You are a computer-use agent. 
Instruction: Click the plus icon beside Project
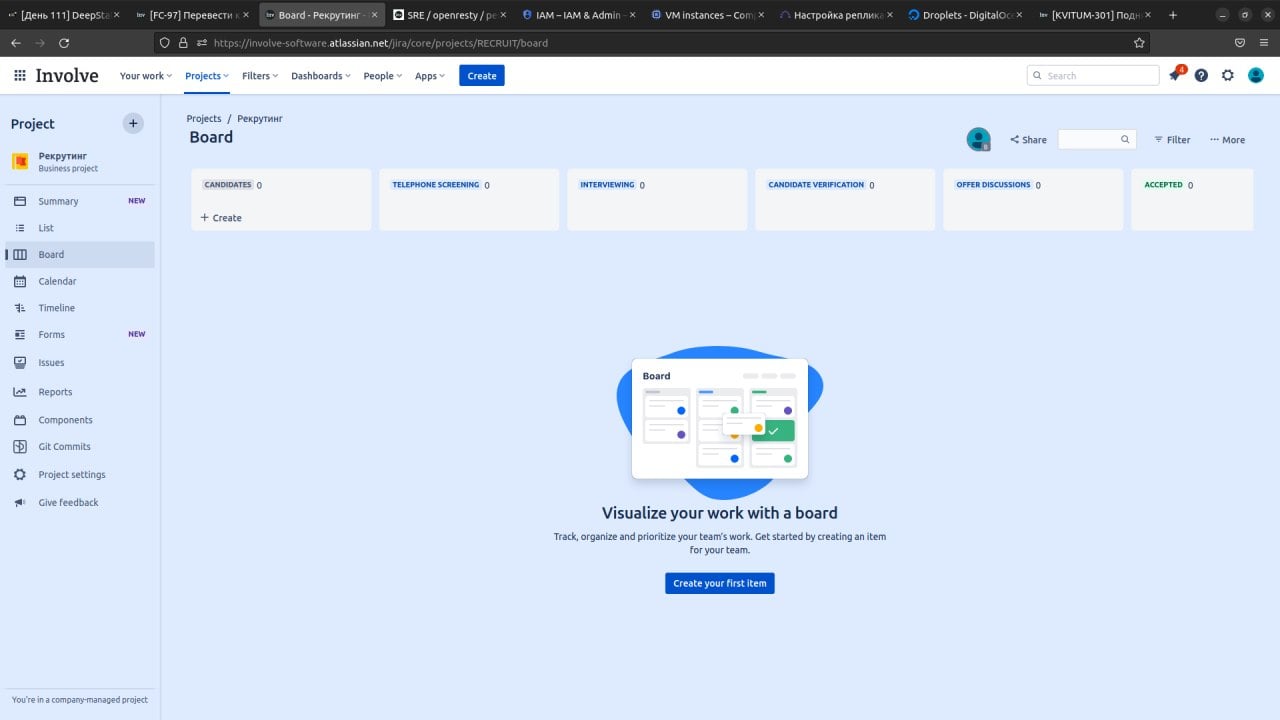click(x=133, y=123)
